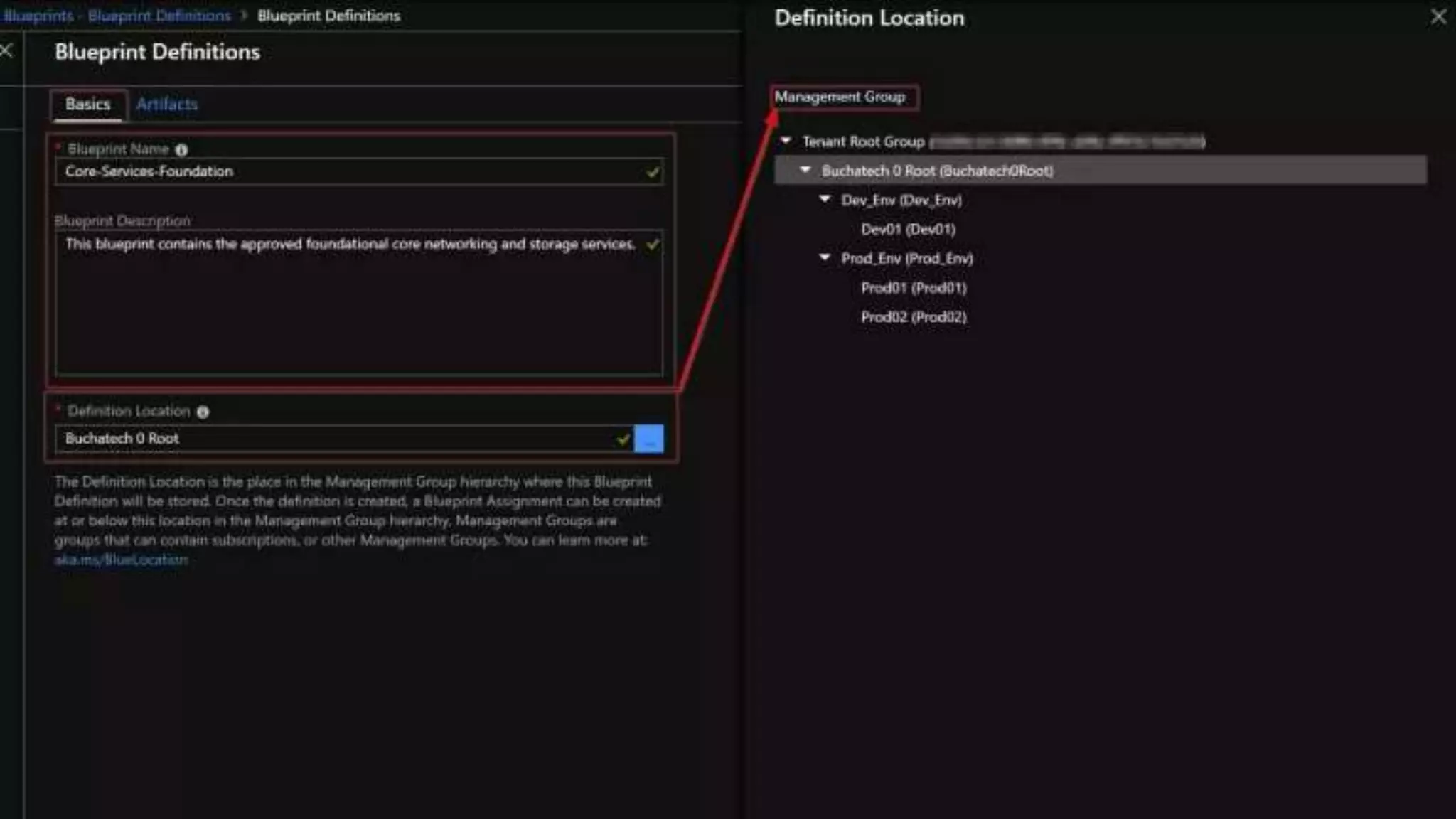Click the Definition Location info icon
1456x819 pixels.
coord(203,412)
